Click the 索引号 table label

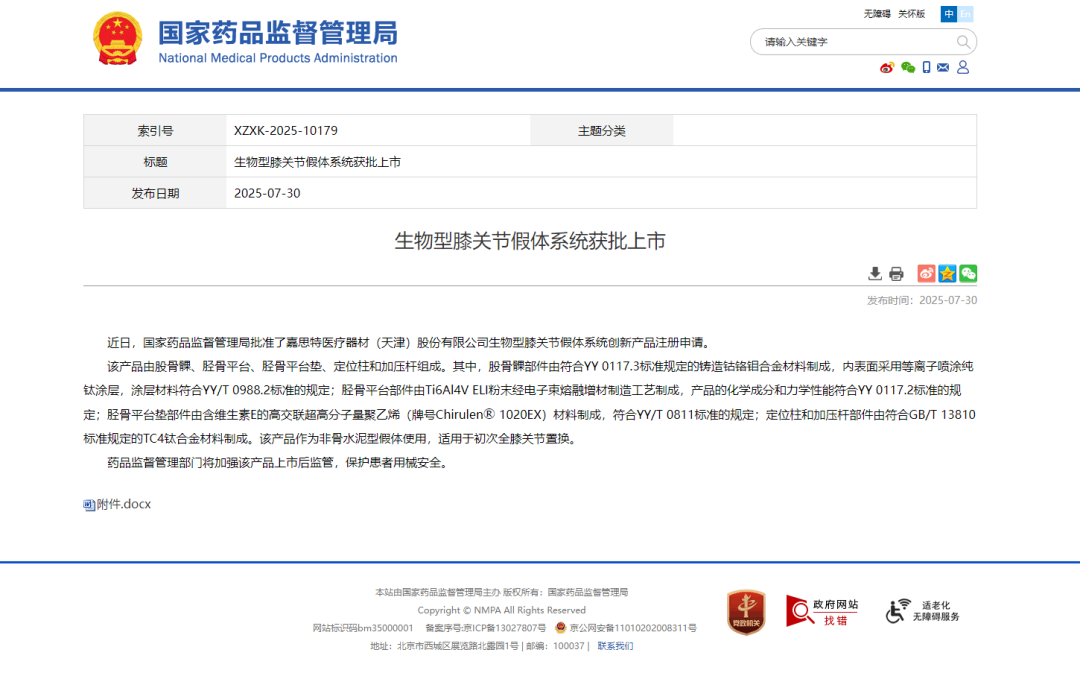click(x=155, y=131)
